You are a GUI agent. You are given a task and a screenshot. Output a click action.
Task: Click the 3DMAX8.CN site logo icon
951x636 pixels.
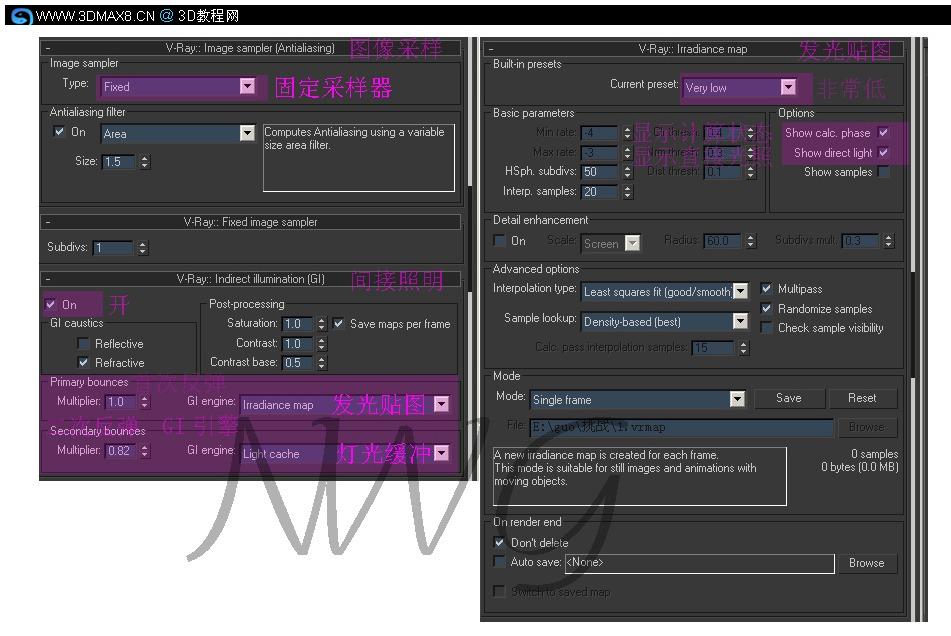click(x=22, y=16)
